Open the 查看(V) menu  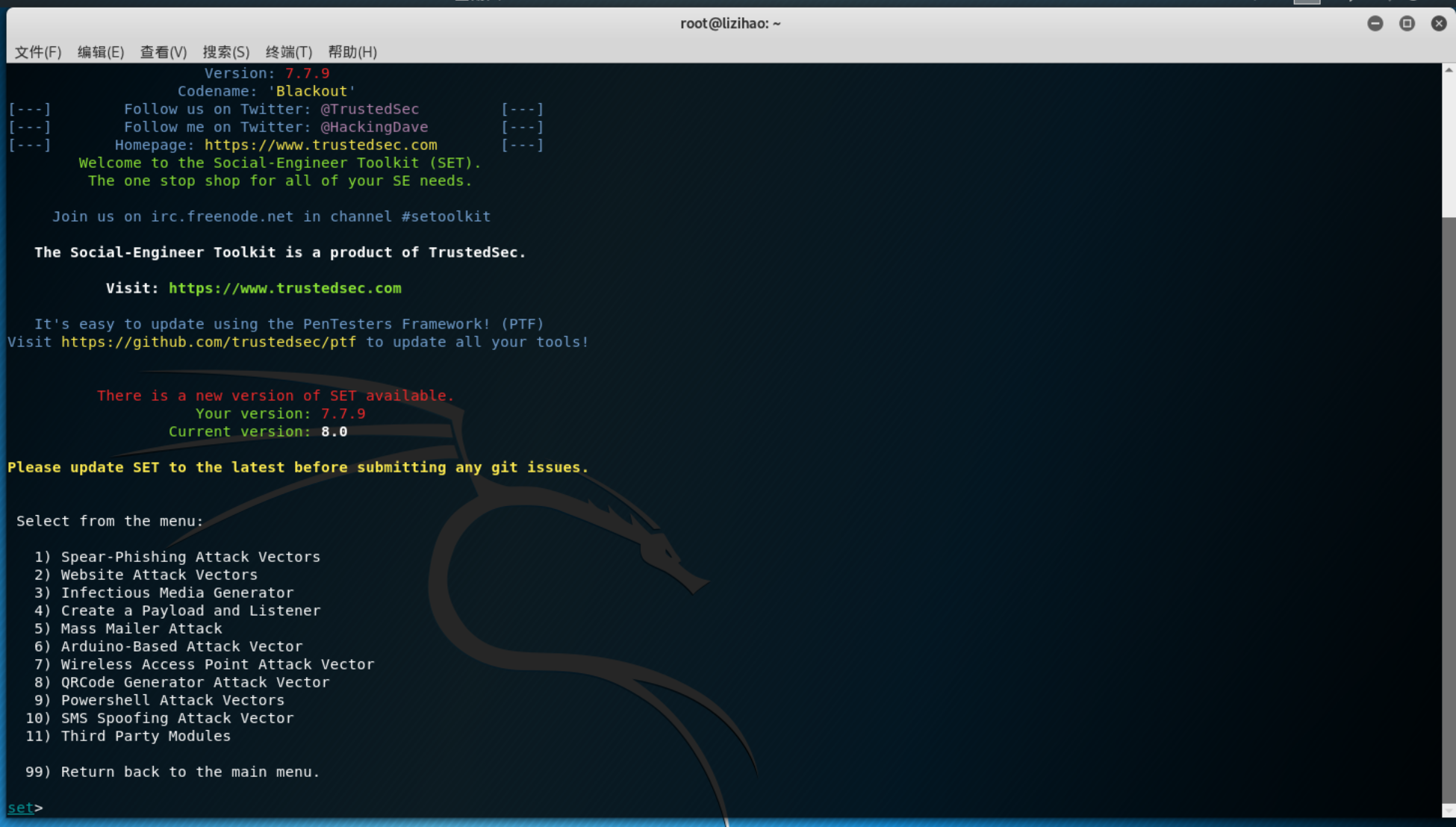point(164,52)
